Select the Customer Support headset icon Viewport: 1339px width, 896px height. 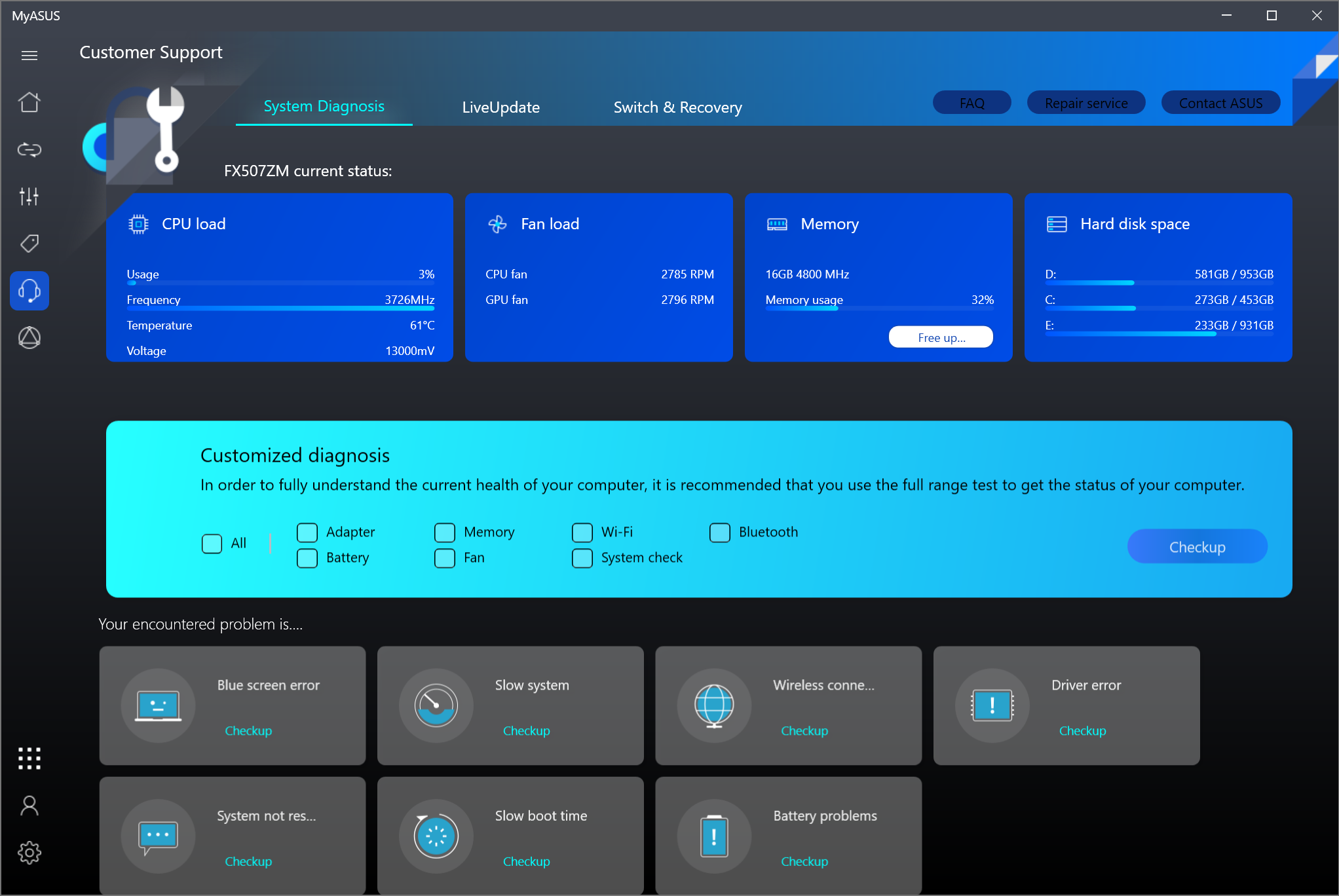pyautogui.click(x=29, y=290)
